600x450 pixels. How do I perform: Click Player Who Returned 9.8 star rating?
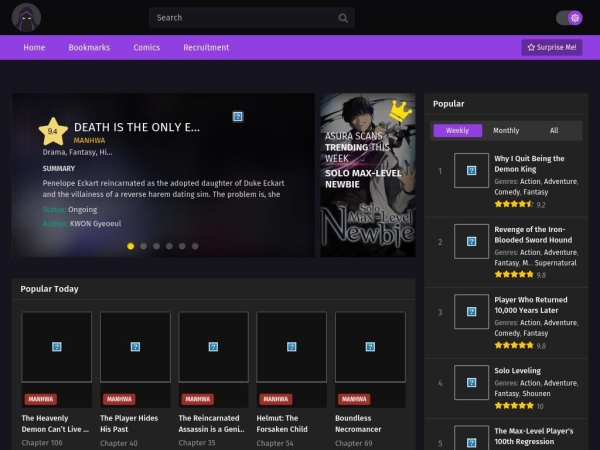520,346
